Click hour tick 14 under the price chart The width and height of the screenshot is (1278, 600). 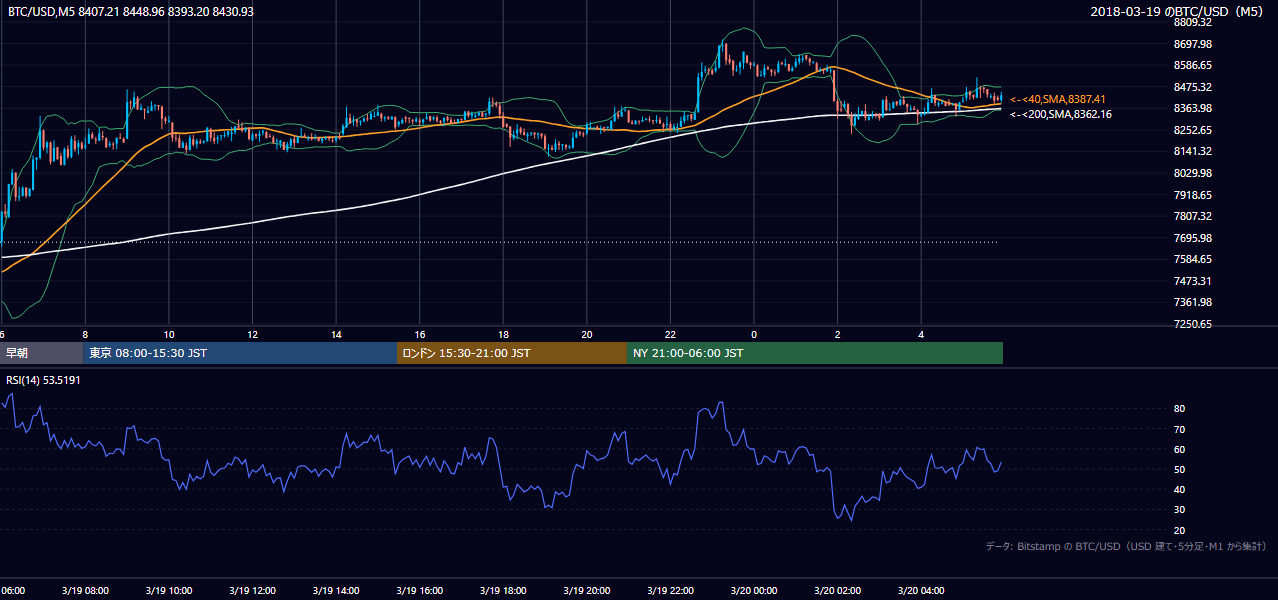(x=336, y=334)
